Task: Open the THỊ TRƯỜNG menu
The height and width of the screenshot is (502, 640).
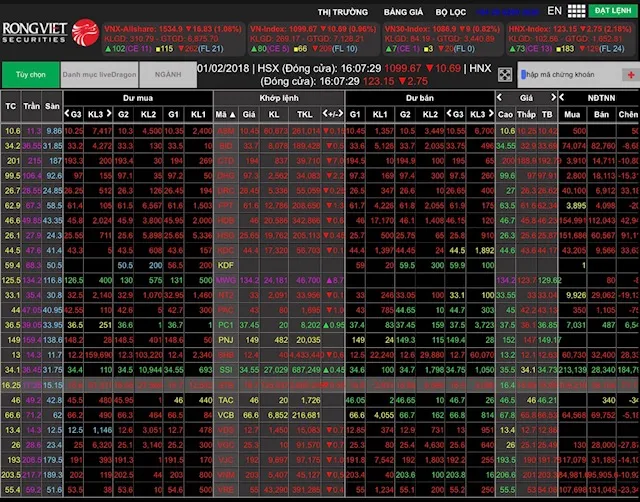Action: click(342, 11)
